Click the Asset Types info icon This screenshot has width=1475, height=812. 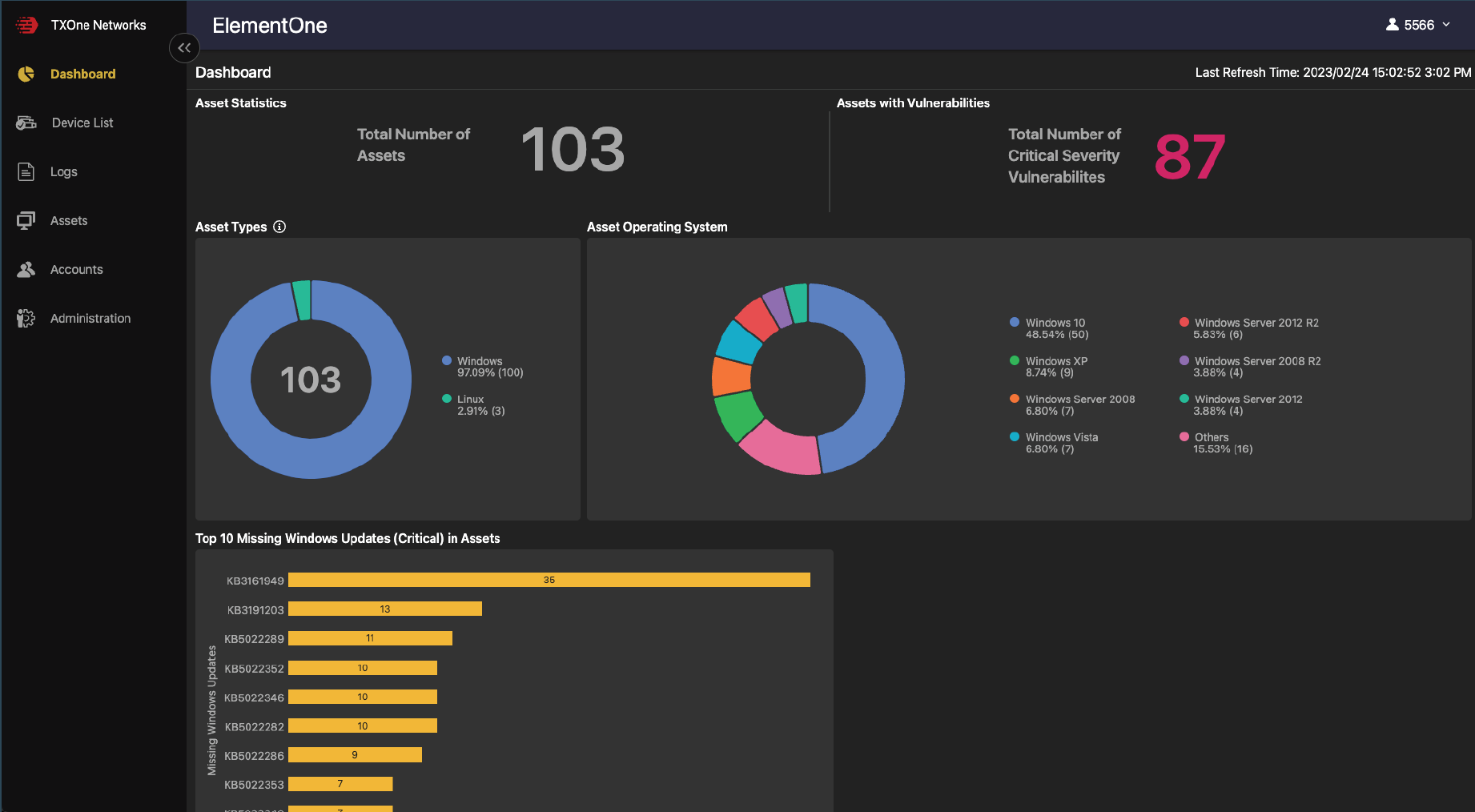click(279, 227)
